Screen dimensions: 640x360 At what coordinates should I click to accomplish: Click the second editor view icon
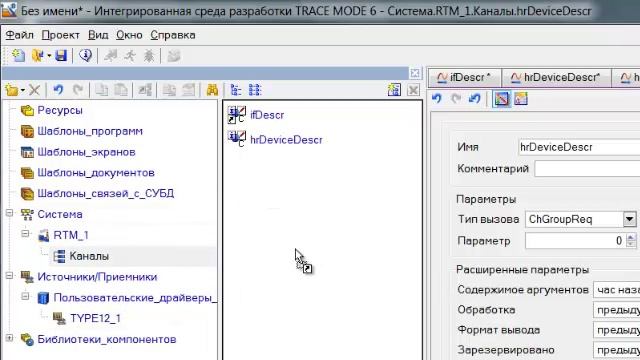[x=521, y=99]
